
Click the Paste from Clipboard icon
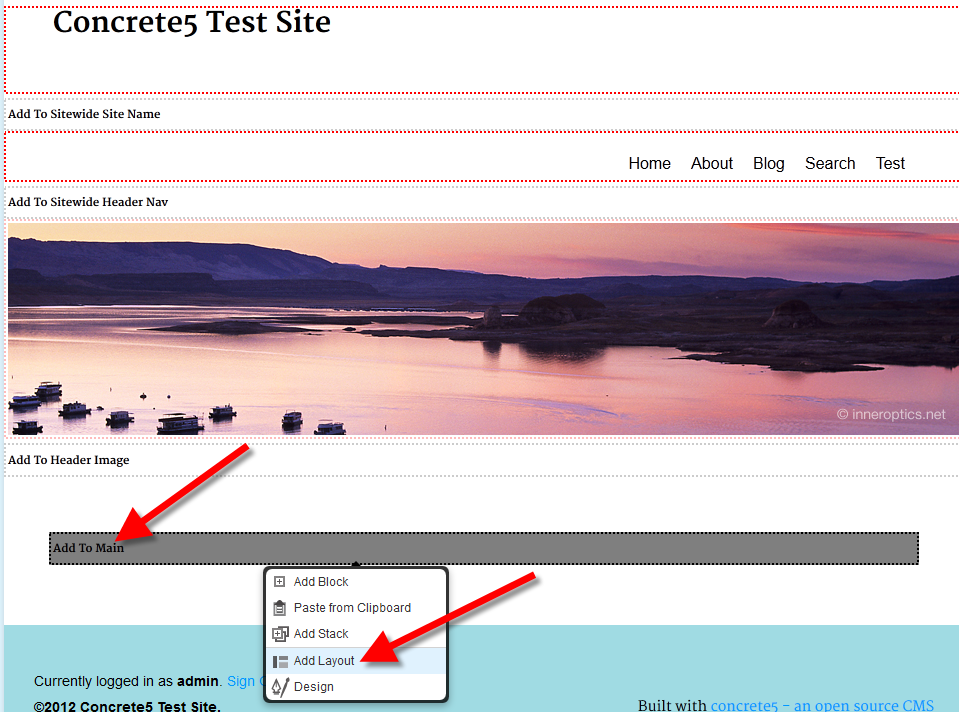coord(280,608)
